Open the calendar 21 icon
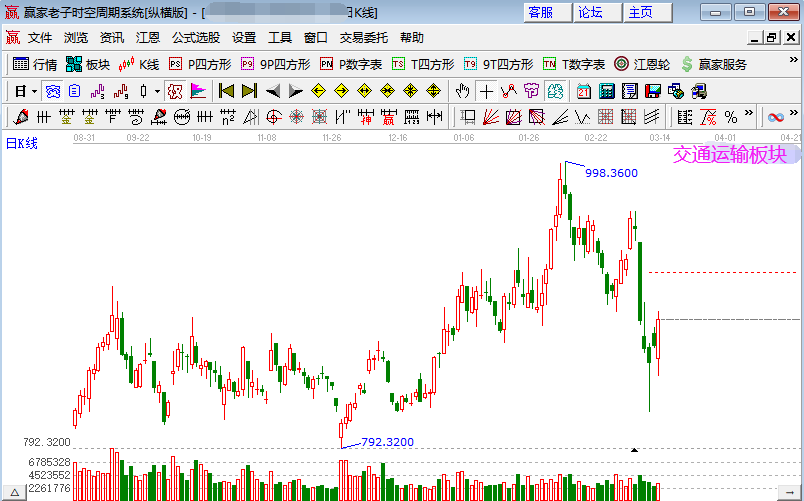Image resolution: width=804 pixels, height=501 pixels. 584,91
